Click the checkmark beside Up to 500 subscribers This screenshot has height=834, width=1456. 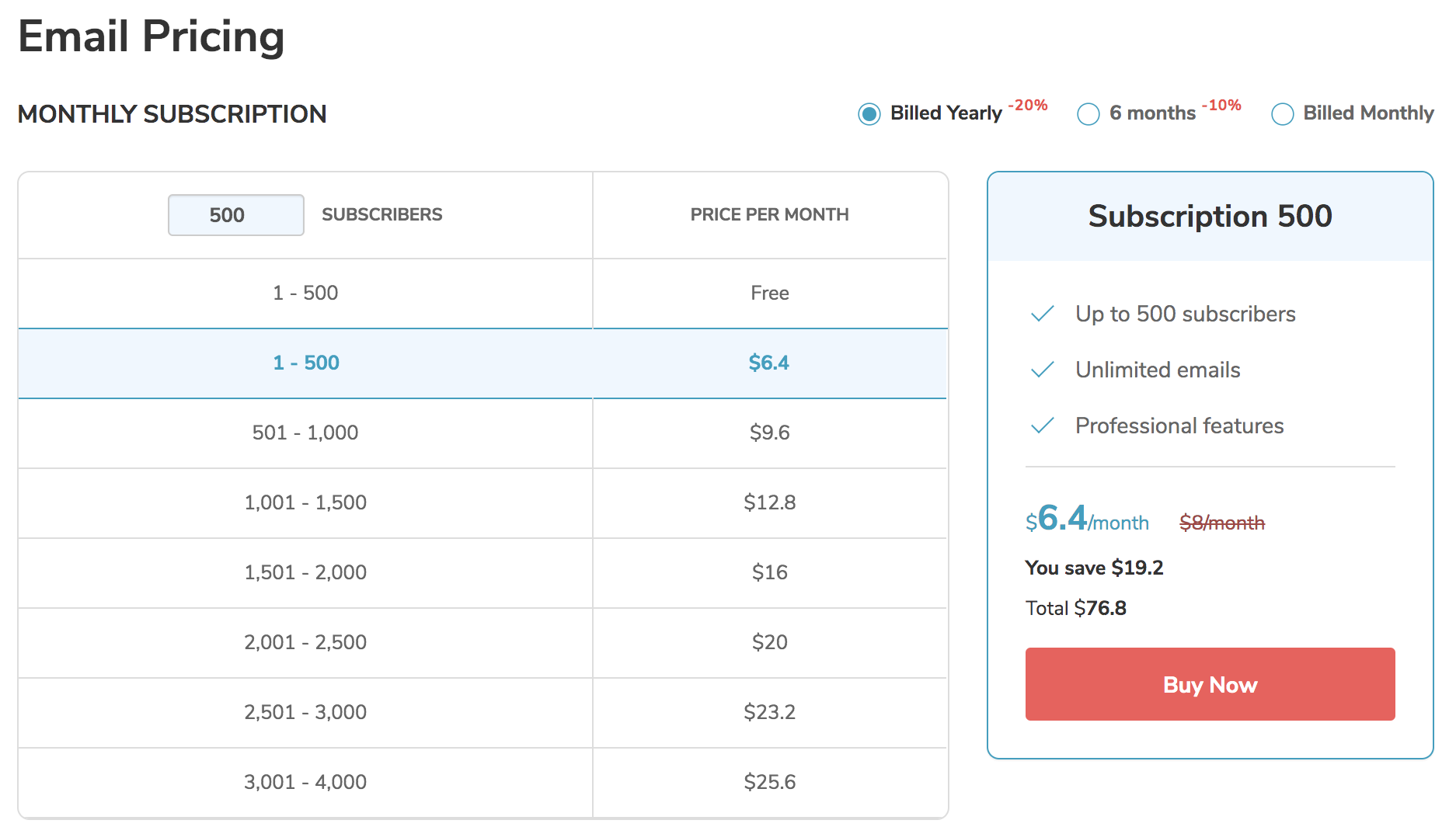coord(1042,314)
